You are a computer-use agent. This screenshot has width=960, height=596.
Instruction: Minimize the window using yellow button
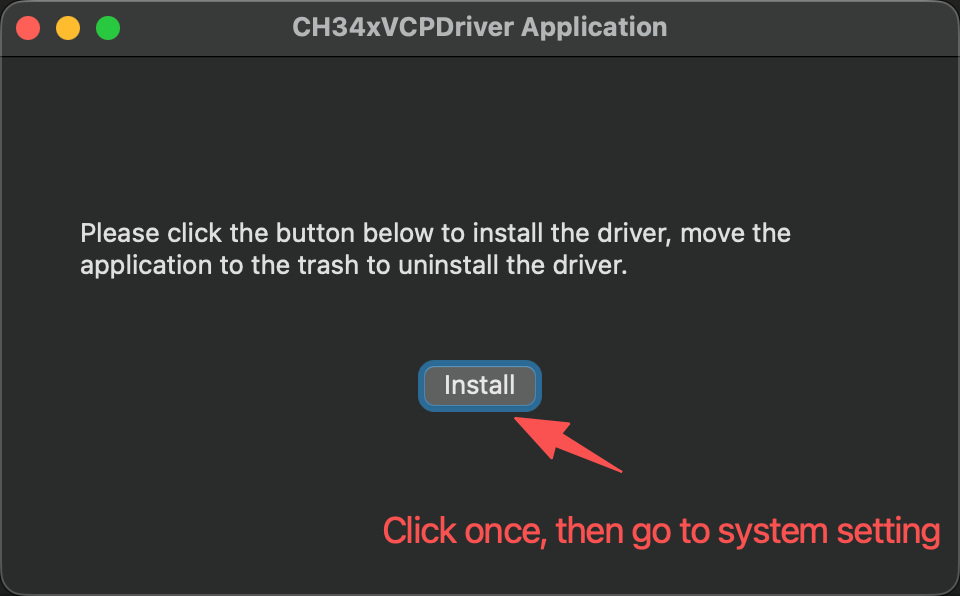[x=68, y=28]
